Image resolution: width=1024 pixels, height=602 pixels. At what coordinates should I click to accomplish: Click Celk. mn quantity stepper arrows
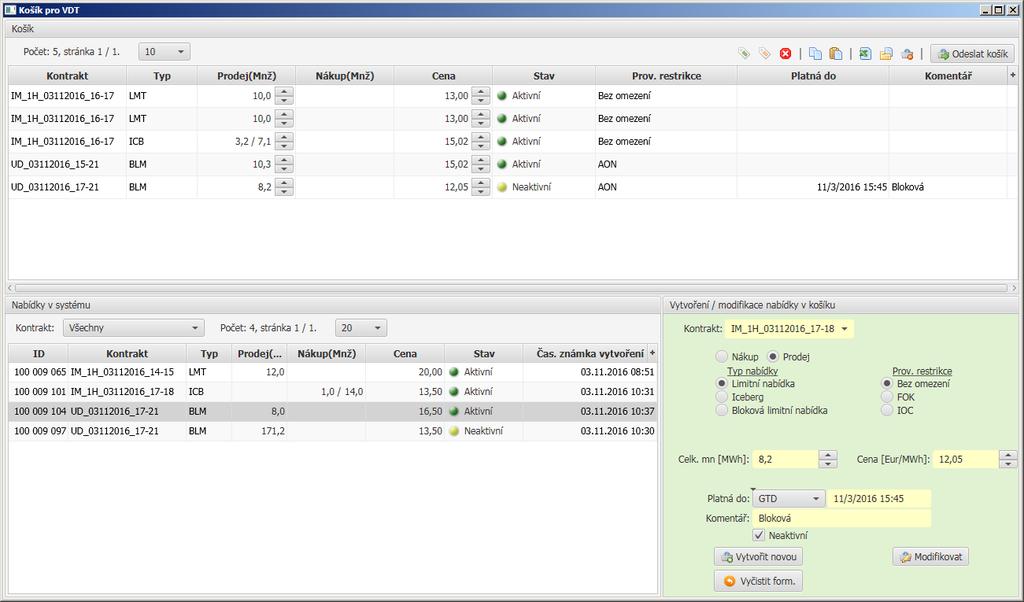[x=827, y=459]
